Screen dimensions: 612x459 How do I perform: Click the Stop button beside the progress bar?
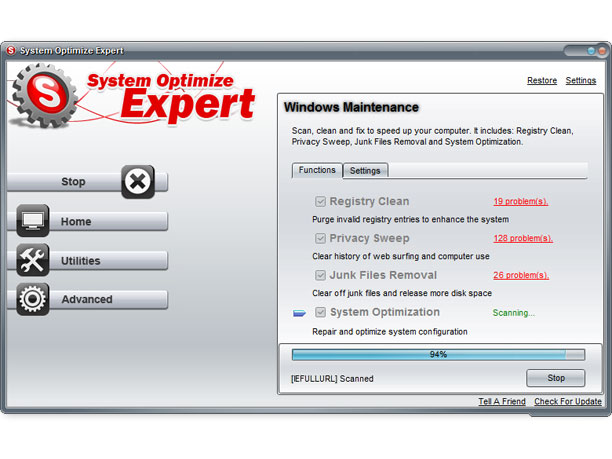(x=556, y=378)
